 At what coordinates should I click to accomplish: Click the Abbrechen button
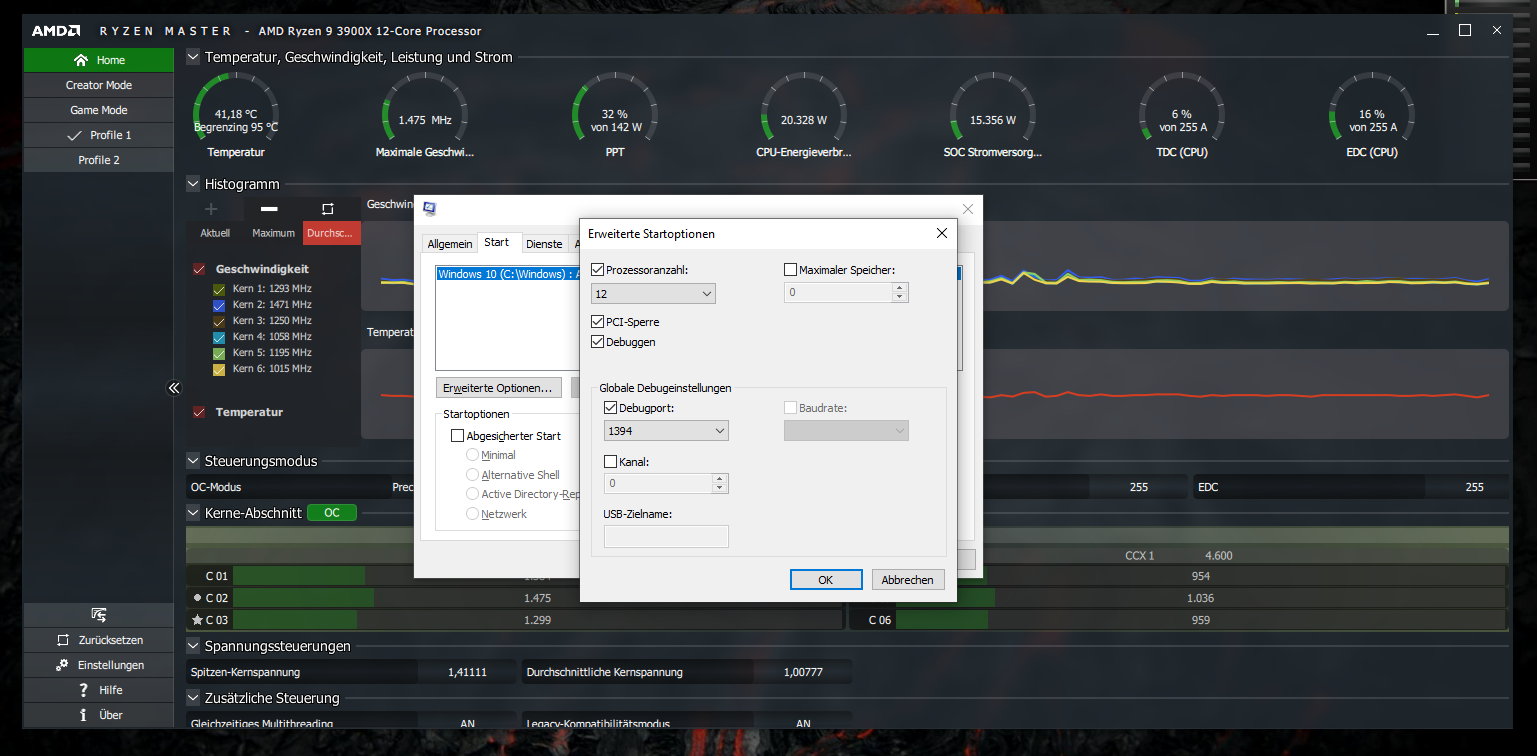click(908, 580)
